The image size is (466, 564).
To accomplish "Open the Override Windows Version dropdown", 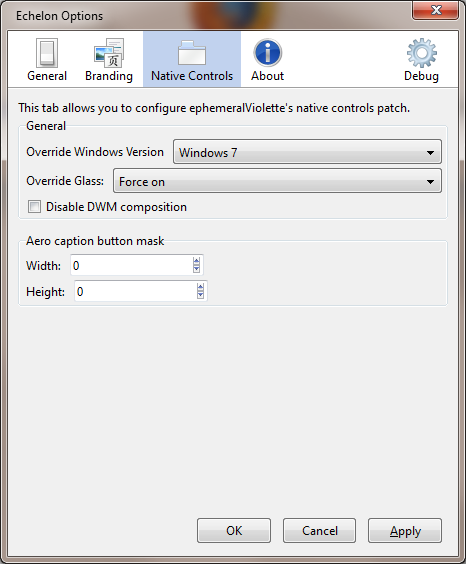I will 307,152.
